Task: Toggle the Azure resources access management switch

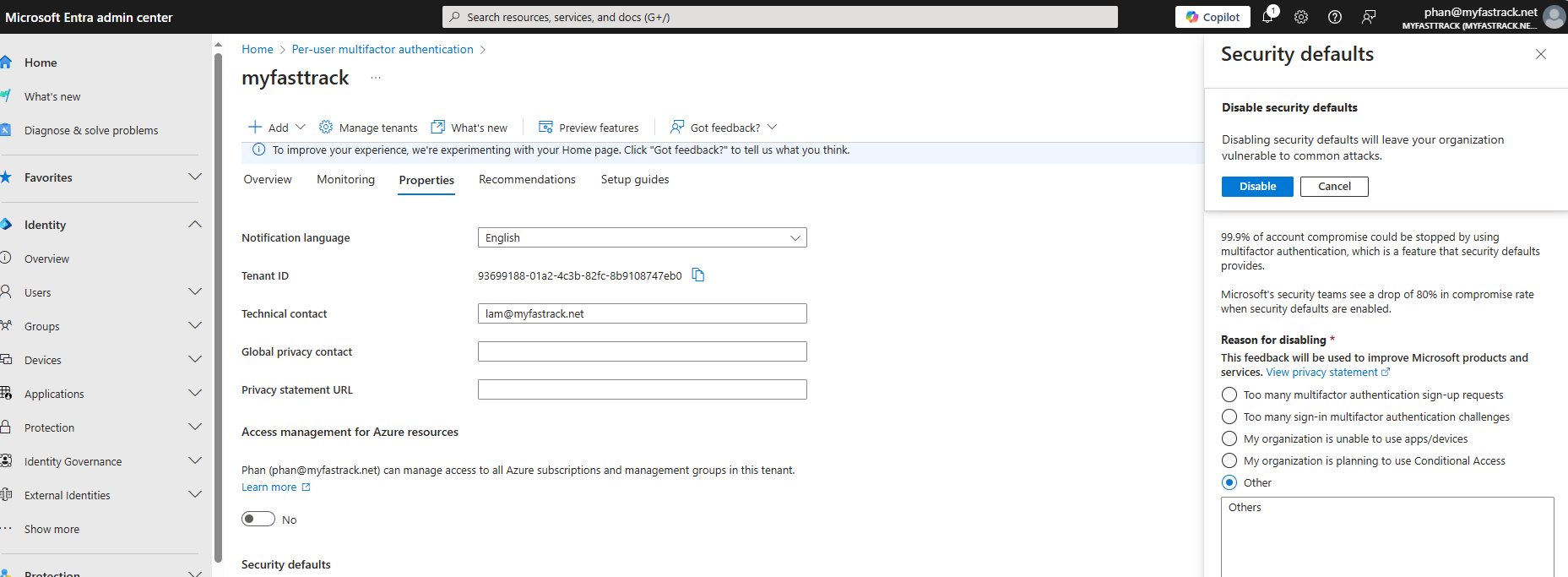Action: 258,519
